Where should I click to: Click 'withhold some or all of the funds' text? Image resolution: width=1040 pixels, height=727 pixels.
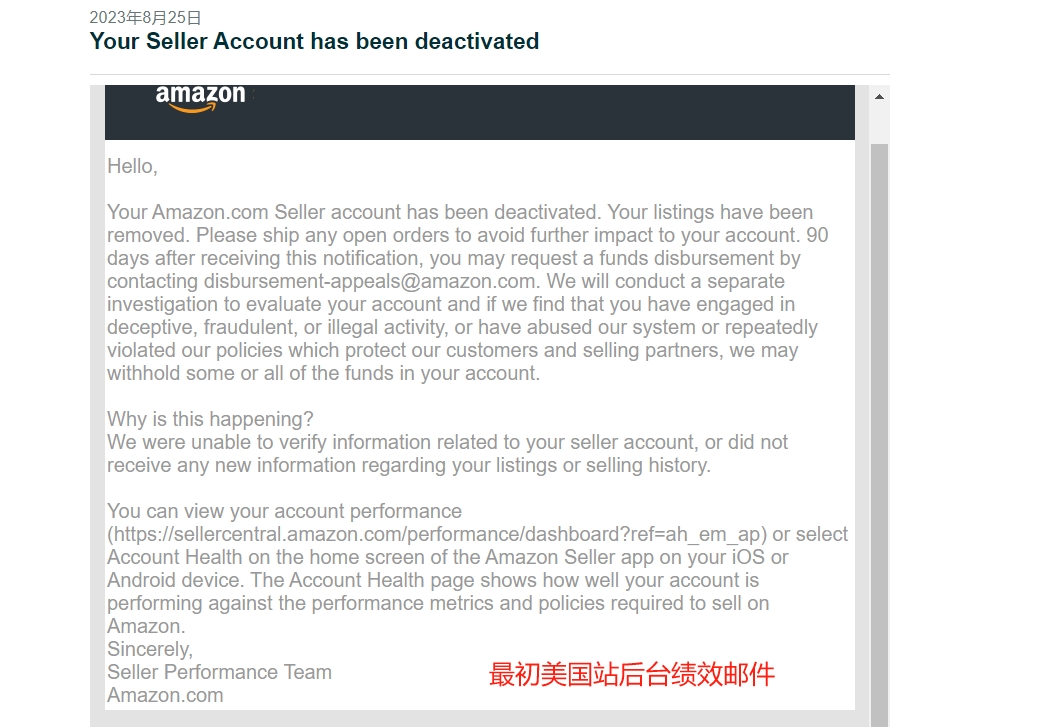tap(251, 373)
